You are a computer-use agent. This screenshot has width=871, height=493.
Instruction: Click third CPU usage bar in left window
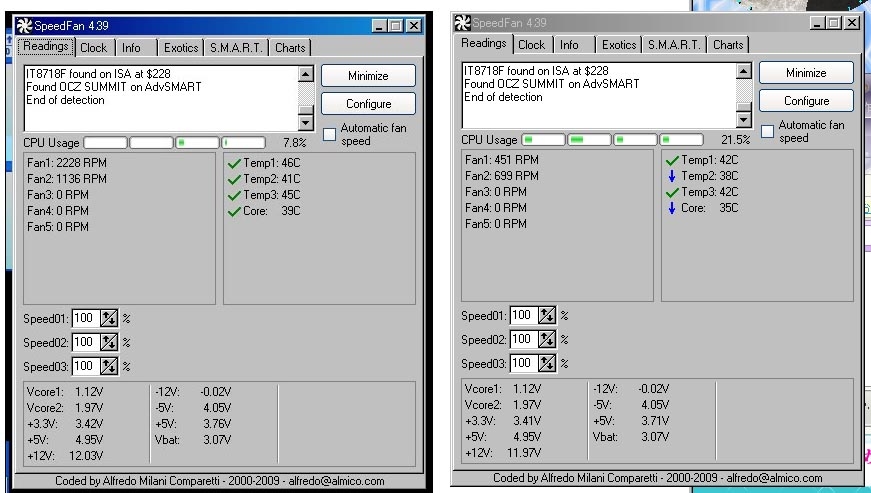pos(197,143)
